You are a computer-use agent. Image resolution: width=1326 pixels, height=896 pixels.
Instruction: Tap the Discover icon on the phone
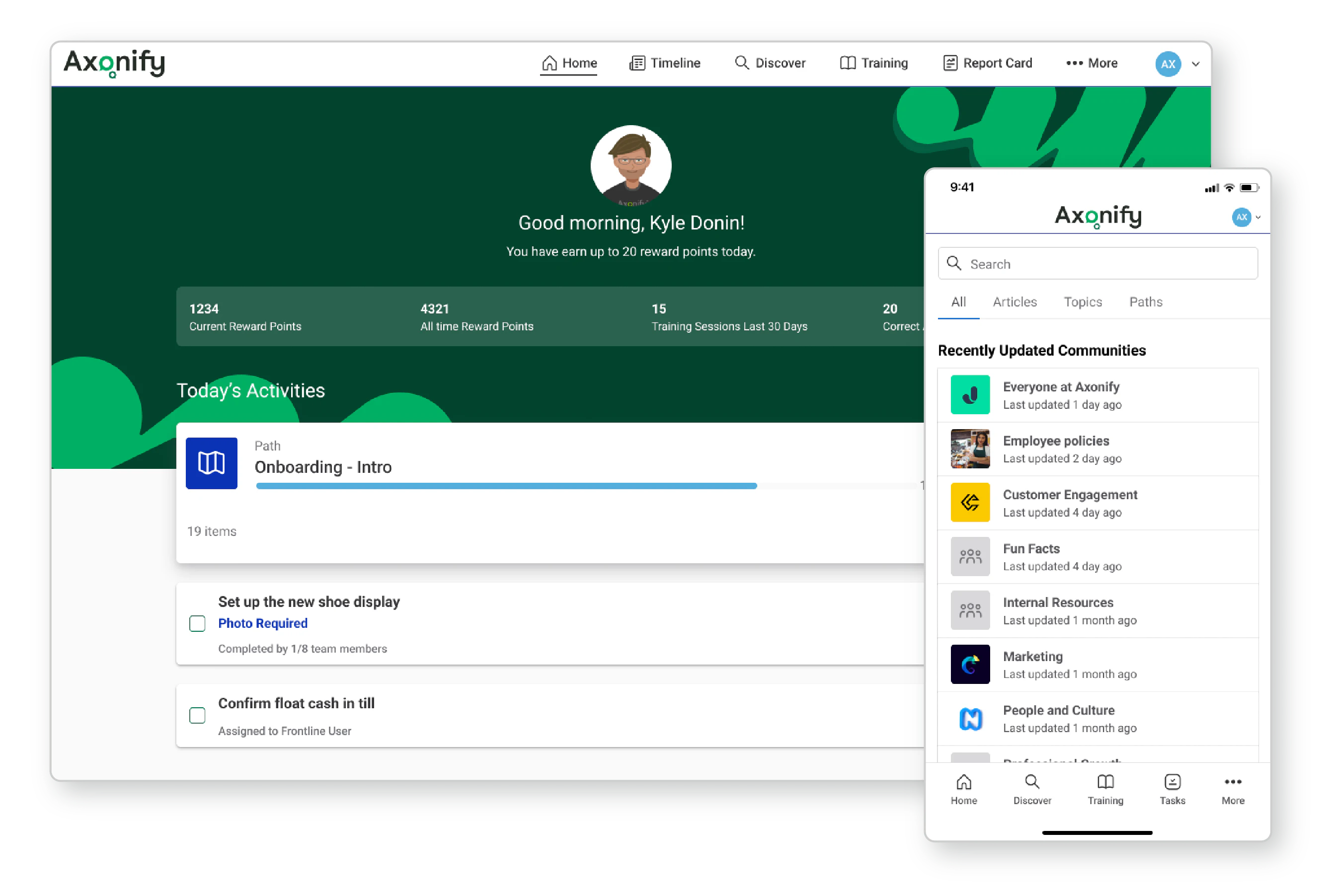click(x=1031, y=789)
